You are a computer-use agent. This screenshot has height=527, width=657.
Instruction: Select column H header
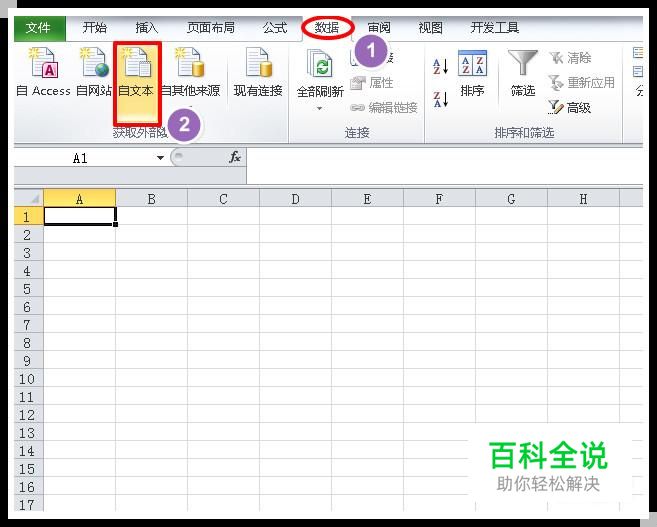coord(583,198)
